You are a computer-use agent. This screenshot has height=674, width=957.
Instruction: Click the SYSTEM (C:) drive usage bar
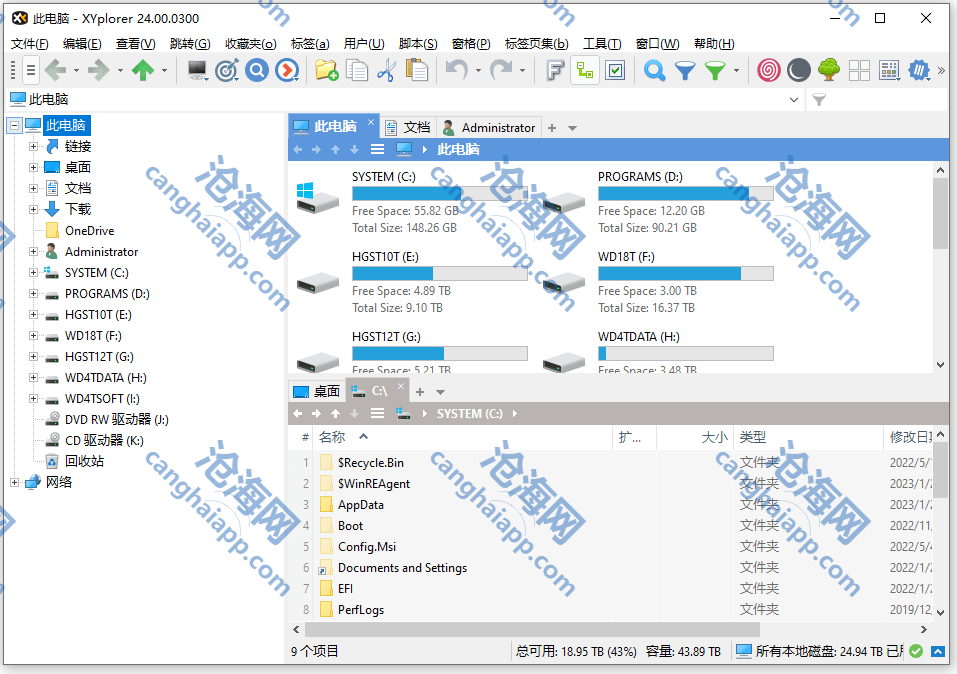click(x=439, y=194)
